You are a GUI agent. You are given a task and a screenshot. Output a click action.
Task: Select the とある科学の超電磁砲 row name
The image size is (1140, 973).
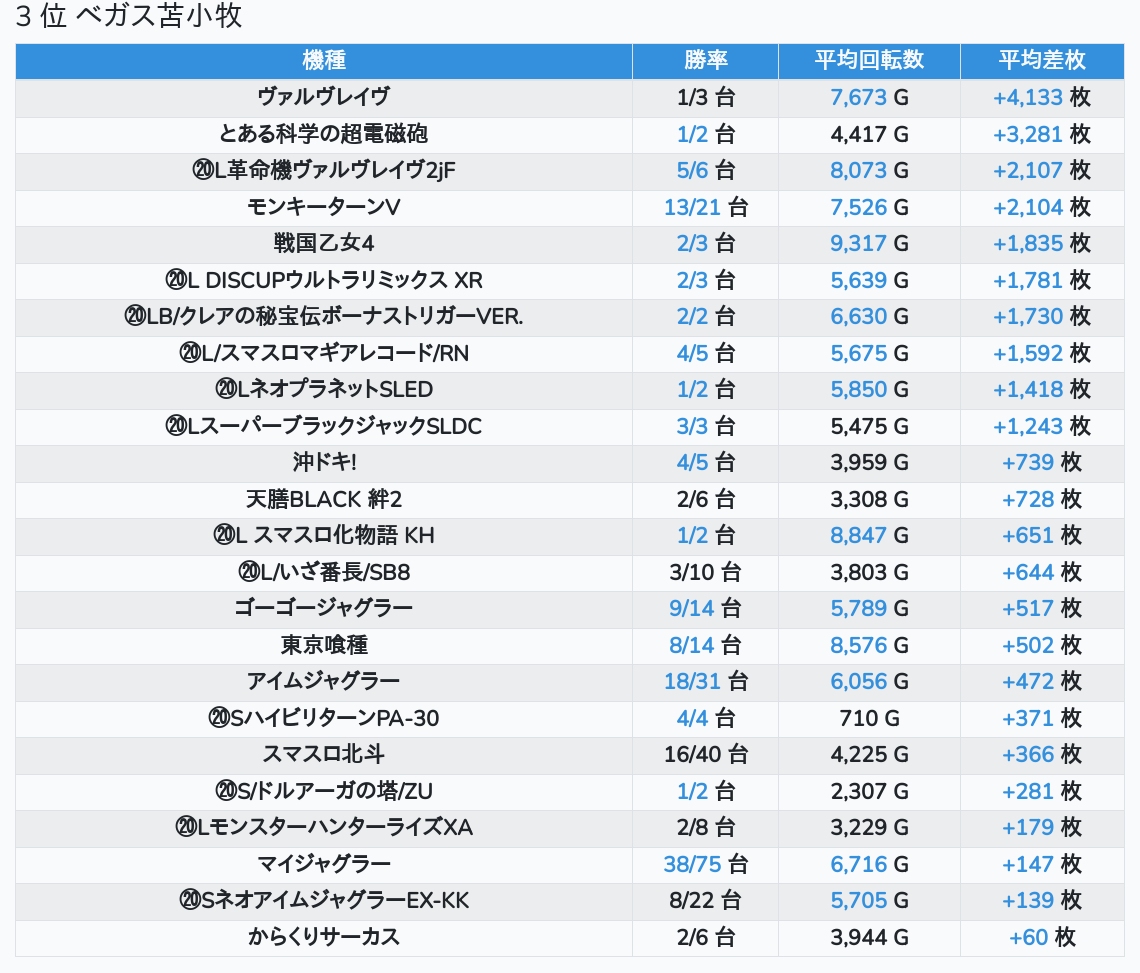[323, 134]
